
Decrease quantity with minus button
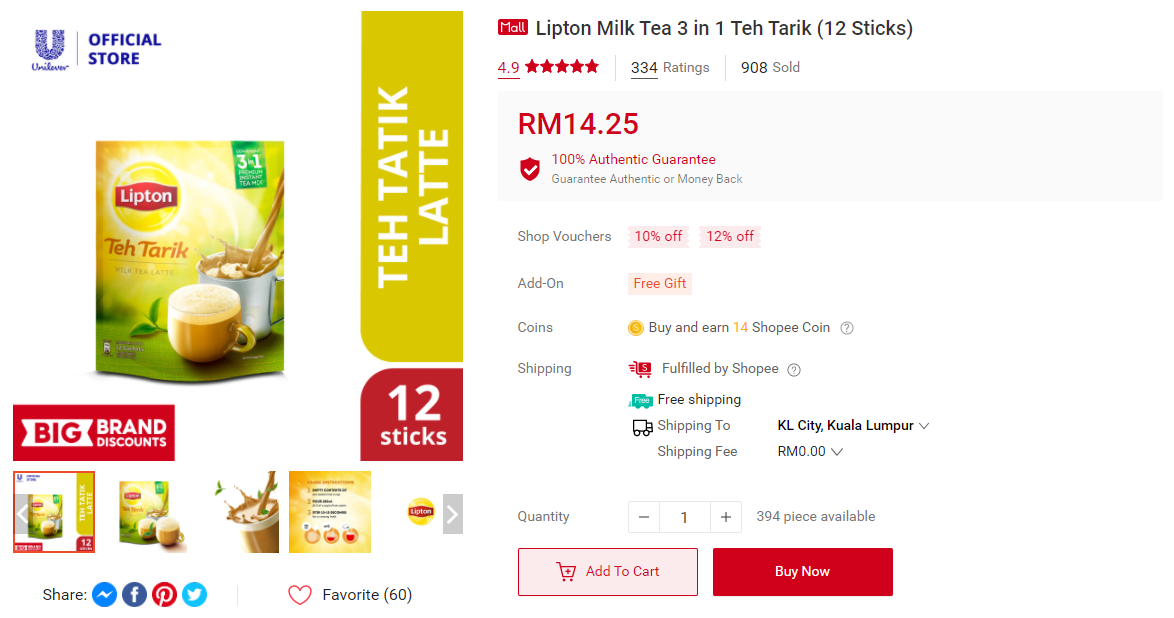point(644,517)
